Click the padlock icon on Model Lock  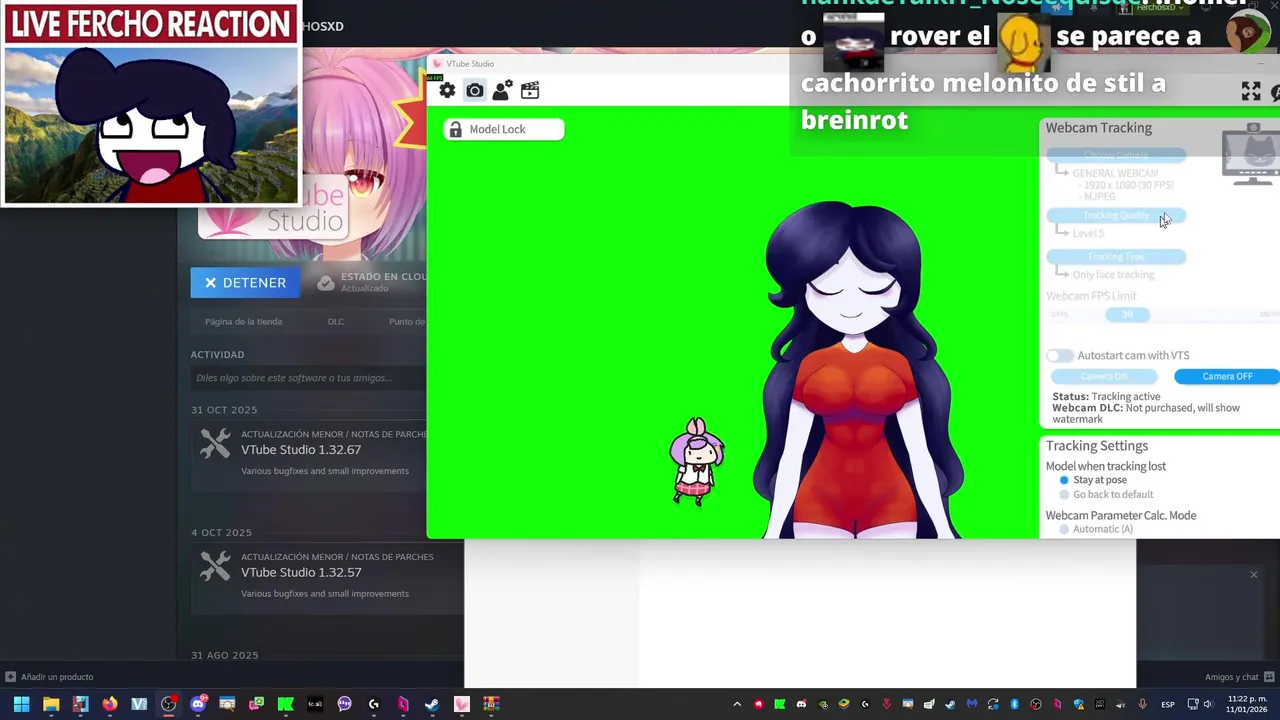coord(456,129)
